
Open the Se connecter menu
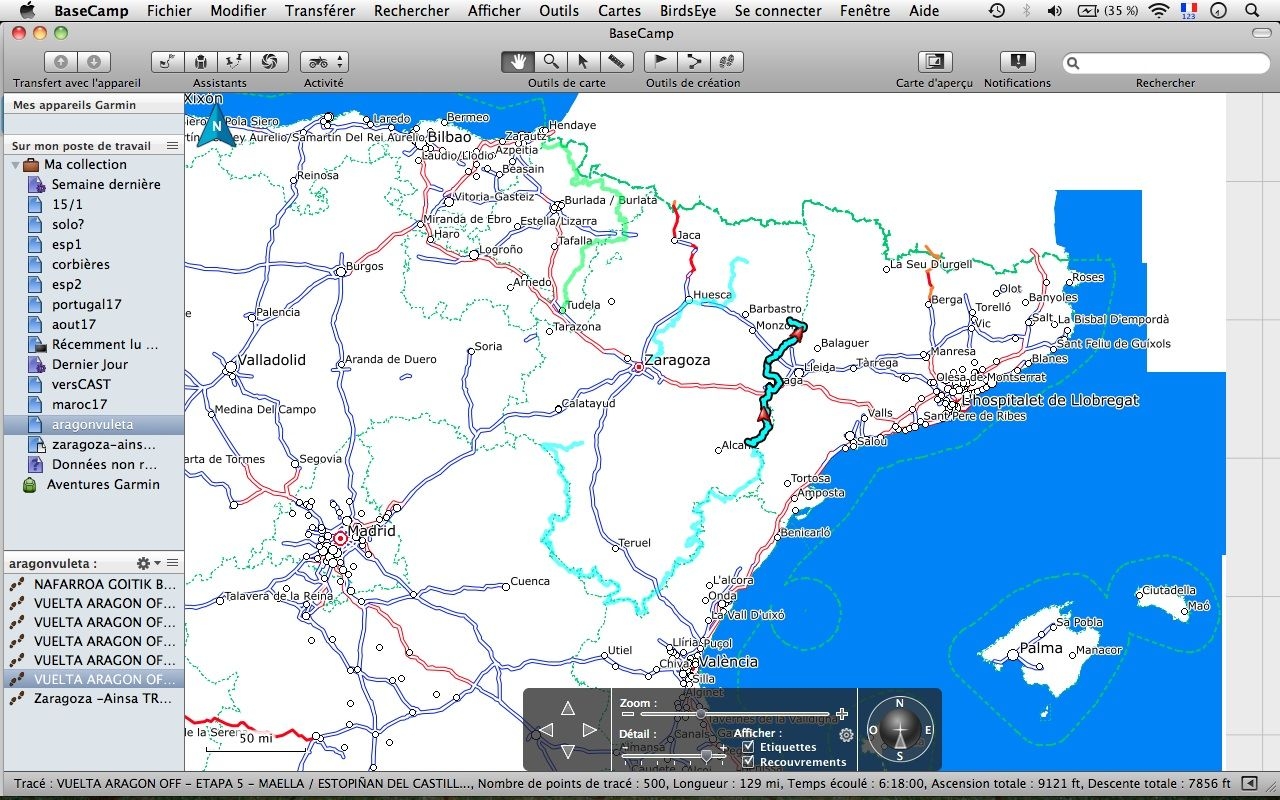tap(778, 11)
